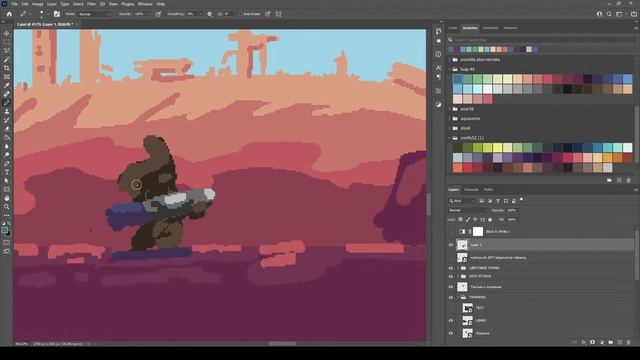This screenshot has width=640, height=360.
Task: Open symmetry paint options icon
Action: tap(279, 14)
